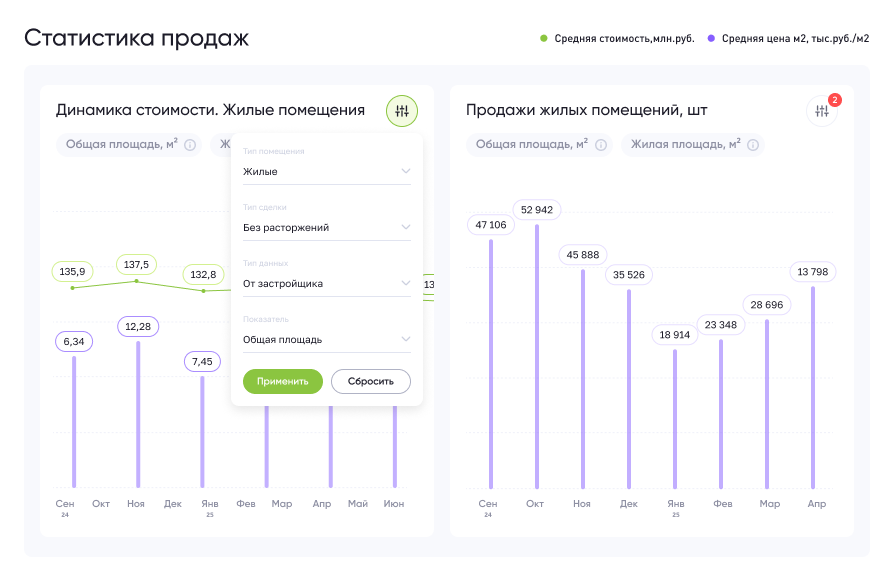Click the Июн axis label in left chart
Image resolution: width=894 pixels, height=581 pixels.
pyautogui.click(x=393, y=504)
